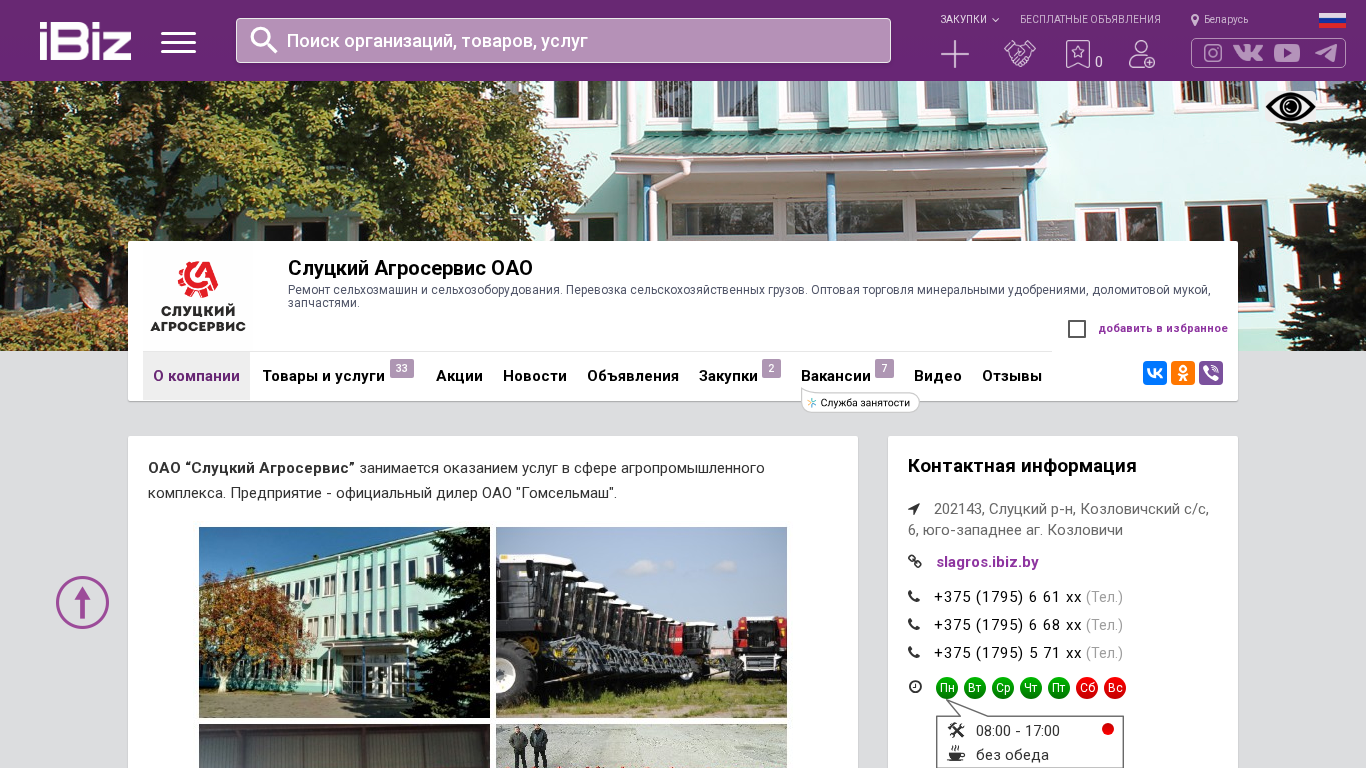Click the plus add icon
1366x768 pixels.
[955, 54]
